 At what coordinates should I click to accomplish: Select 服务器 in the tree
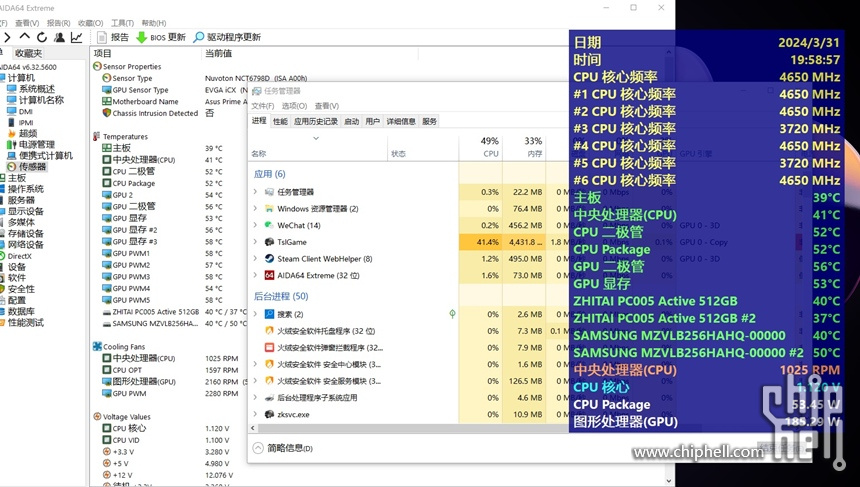[21, 200]
